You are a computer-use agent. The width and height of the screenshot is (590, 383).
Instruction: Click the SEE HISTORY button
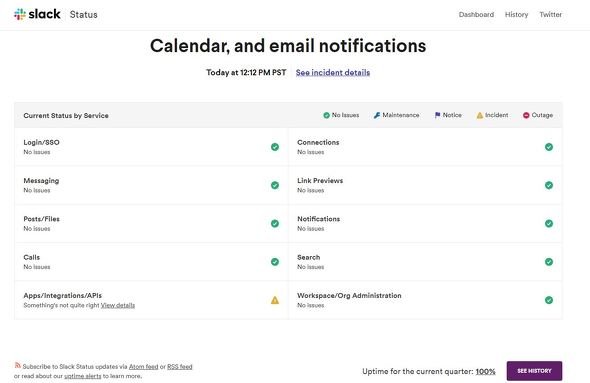pos(534,371)
